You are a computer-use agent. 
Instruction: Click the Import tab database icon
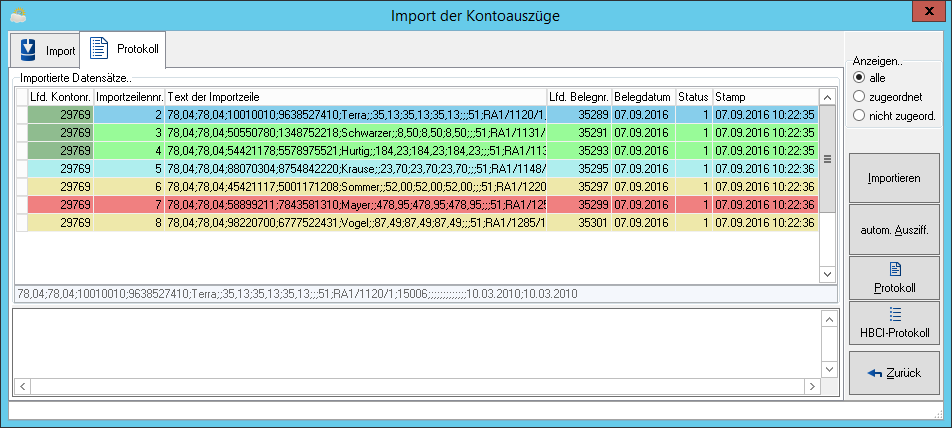pos(28,50)
